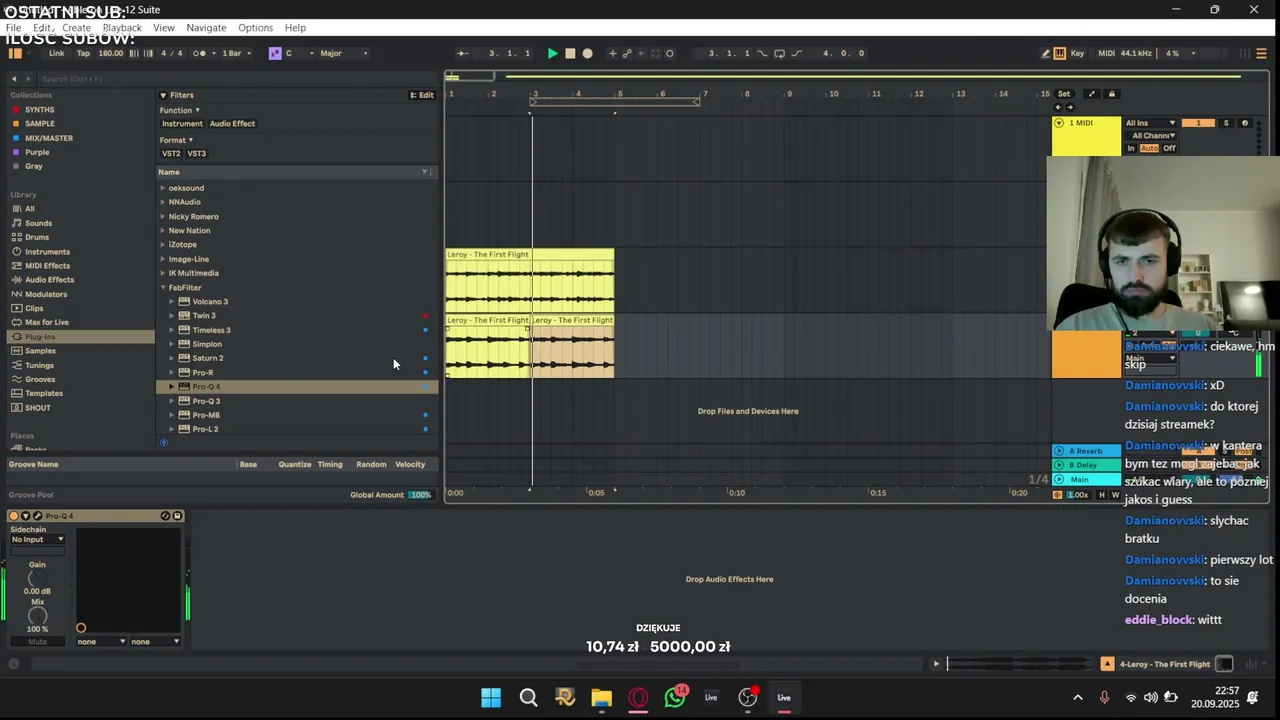Click the Link button
Image resolution: width=1280 pixels, height=720 pixels.
click(x=57, y=53)
